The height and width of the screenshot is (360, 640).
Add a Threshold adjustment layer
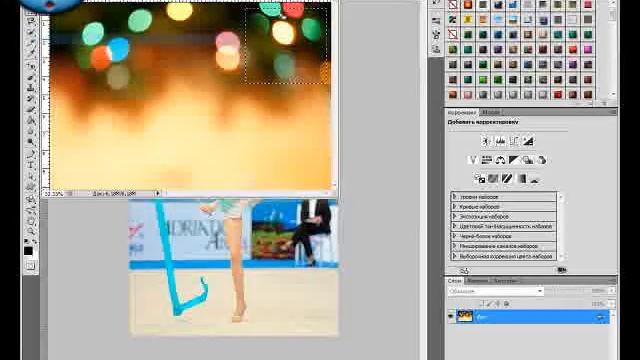(x=507, y=179)
